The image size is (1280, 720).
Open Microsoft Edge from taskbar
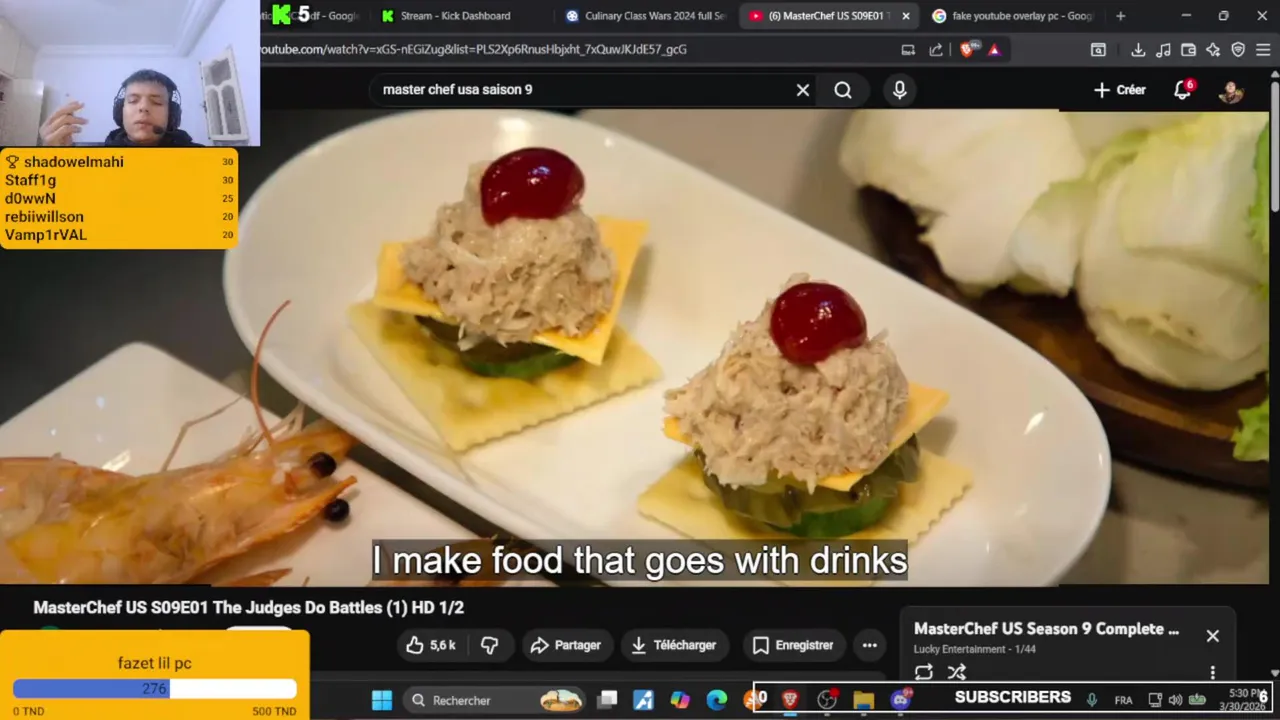pyautogui.click(x=717, y=700)
